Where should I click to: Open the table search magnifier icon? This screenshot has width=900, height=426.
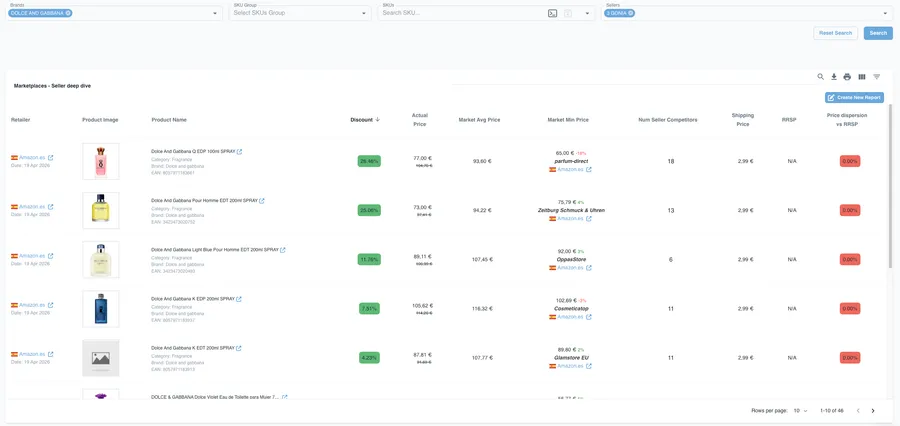[821, 76]
